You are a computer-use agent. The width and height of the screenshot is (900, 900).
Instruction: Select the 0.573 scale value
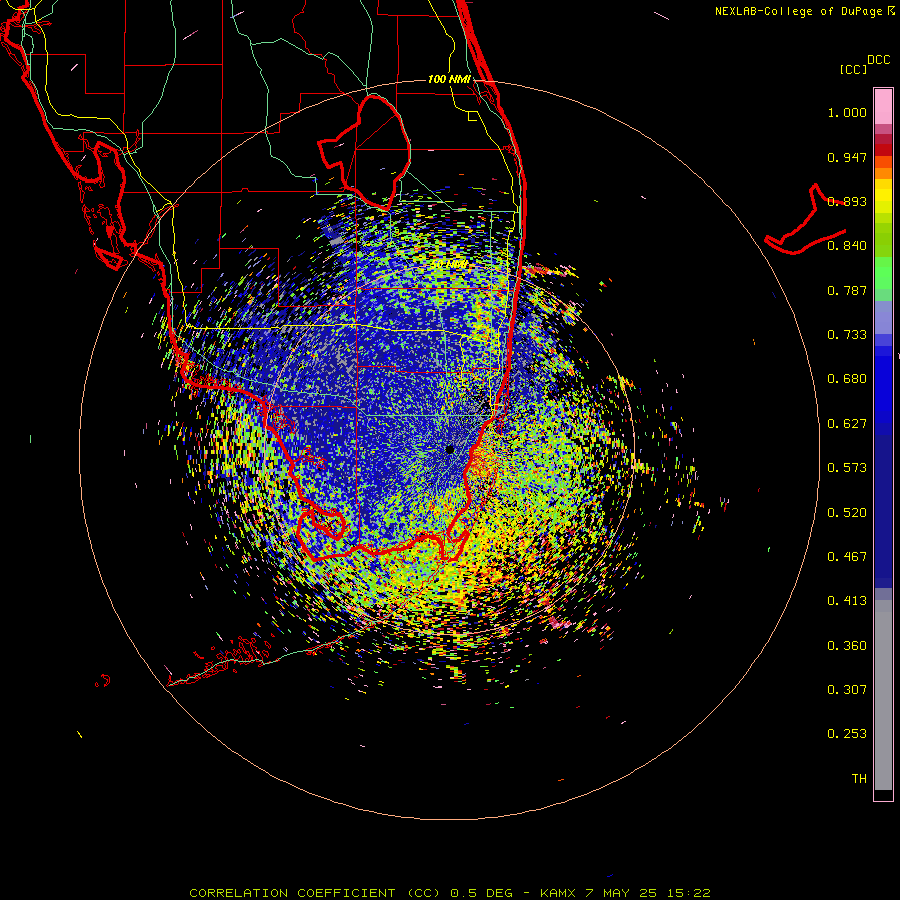pos(847,468)
